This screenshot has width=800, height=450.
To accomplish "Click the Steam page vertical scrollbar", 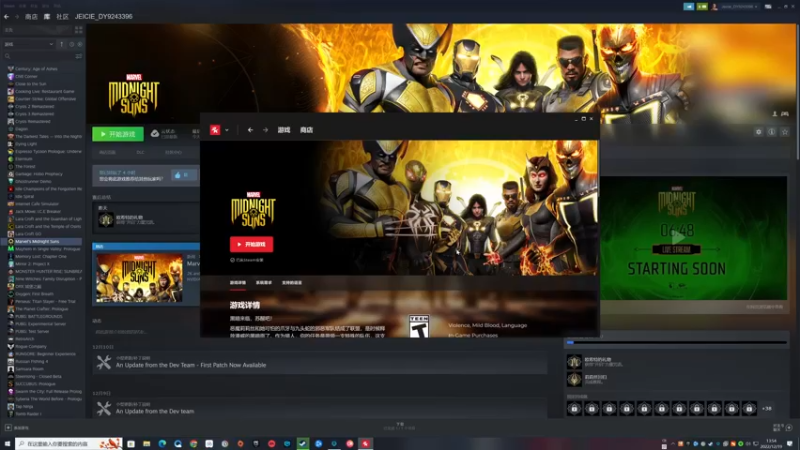I will point(797,92).
